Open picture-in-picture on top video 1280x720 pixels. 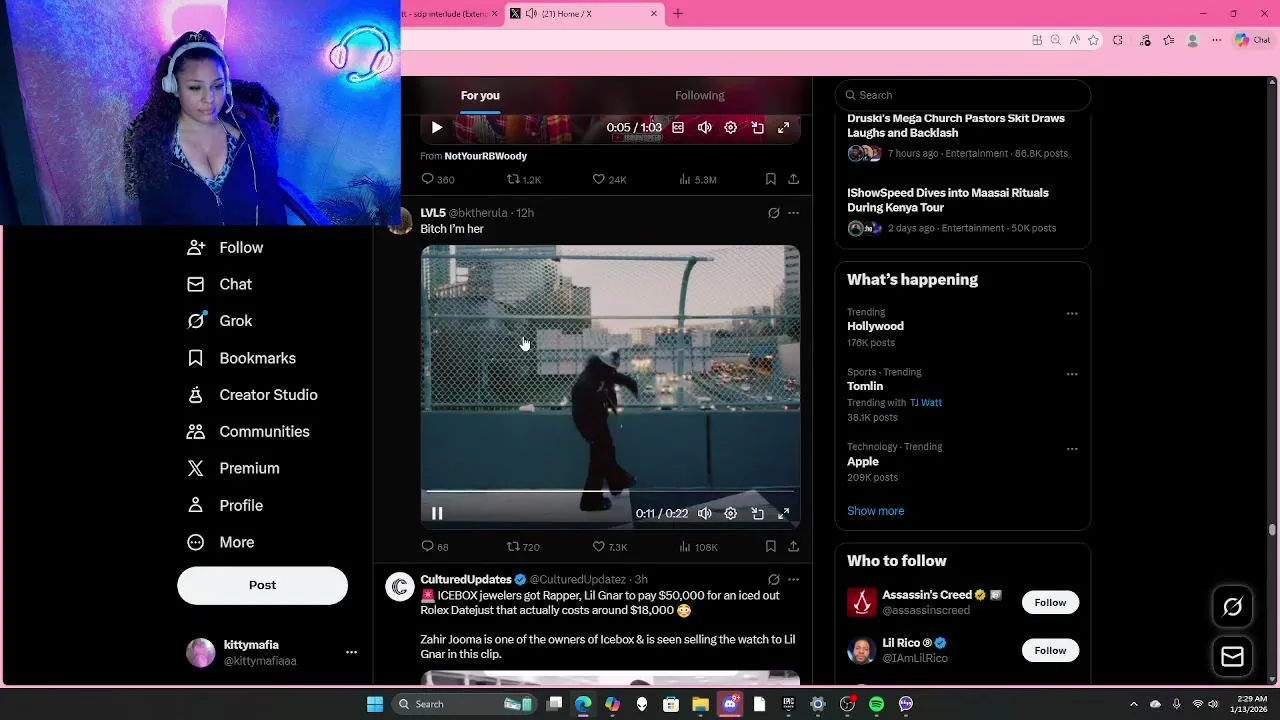point(758,127)
